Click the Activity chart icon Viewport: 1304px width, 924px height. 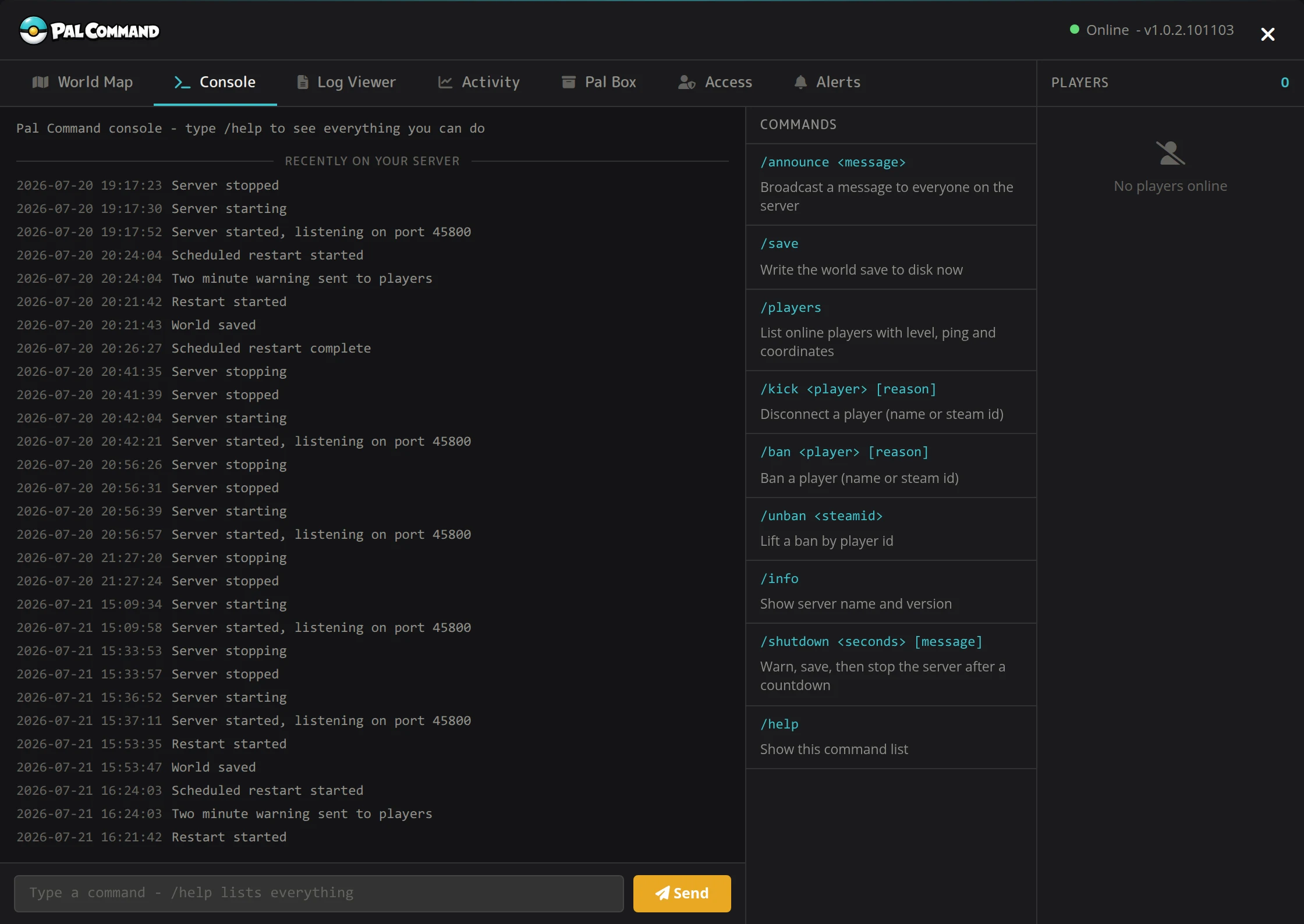pos(445,82)
